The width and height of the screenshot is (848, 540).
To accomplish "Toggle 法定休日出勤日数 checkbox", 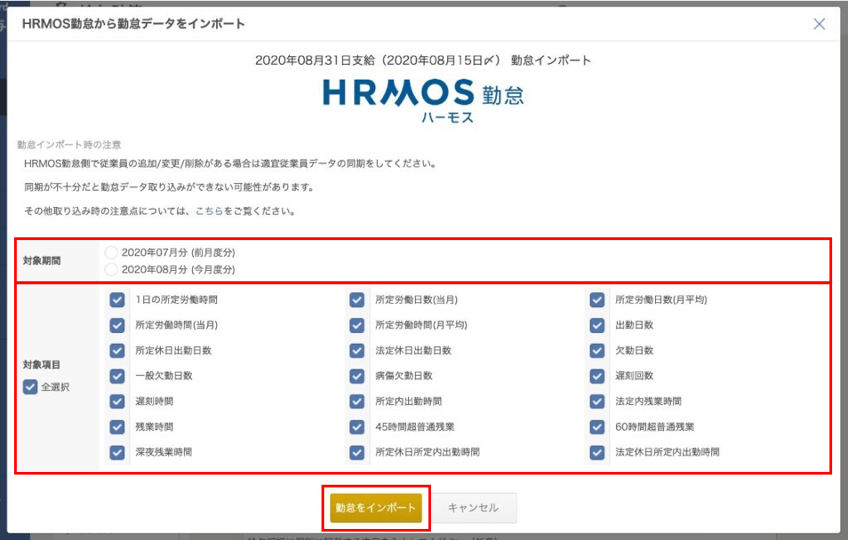I will click(357, 351).
